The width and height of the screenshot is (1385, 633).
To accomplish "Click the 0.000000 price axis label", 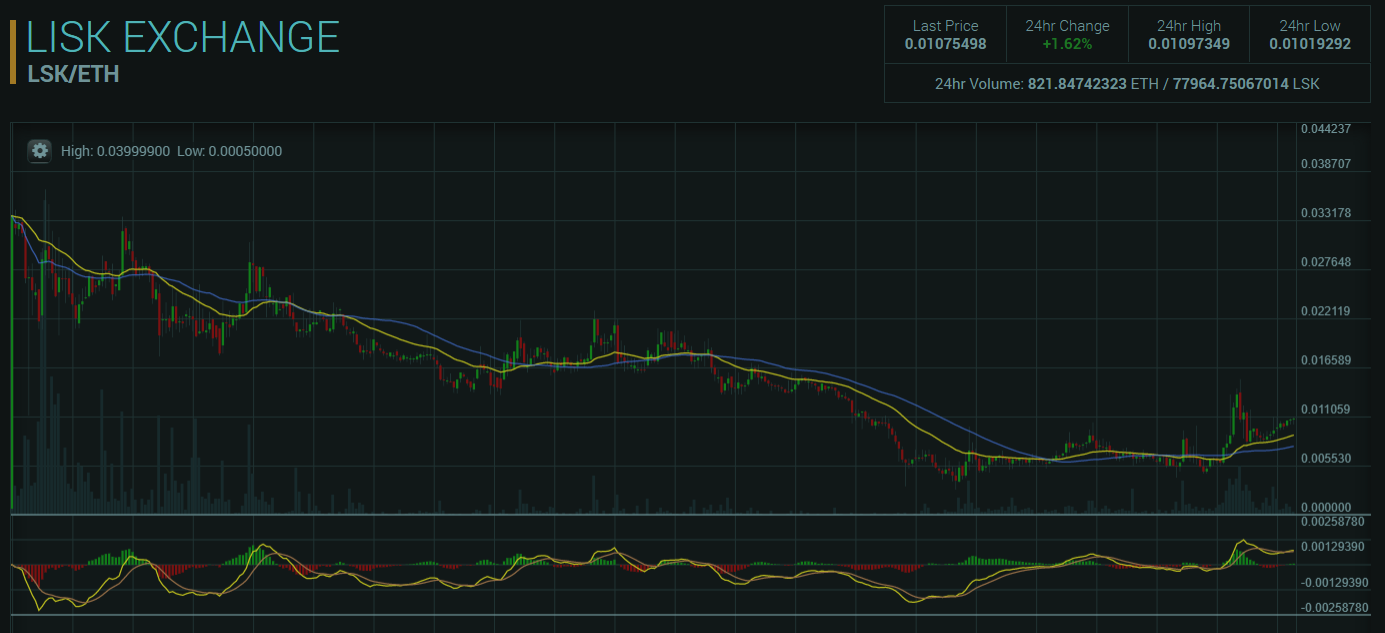I will point(1326,507).
